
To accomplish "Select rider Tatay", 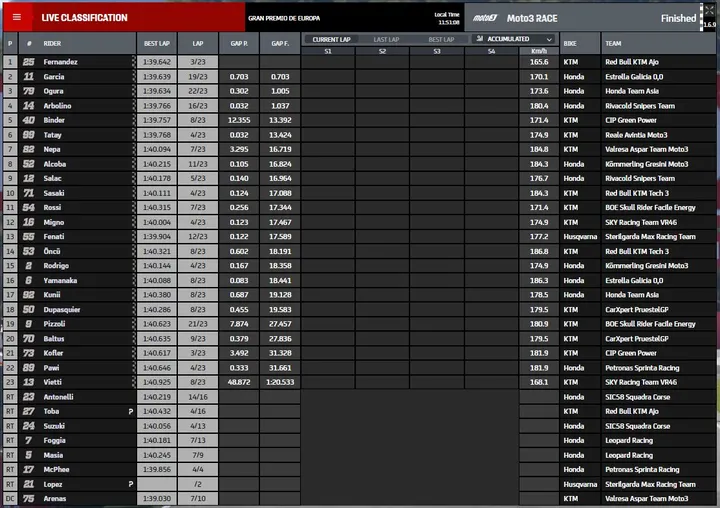I will coord(52,135).
